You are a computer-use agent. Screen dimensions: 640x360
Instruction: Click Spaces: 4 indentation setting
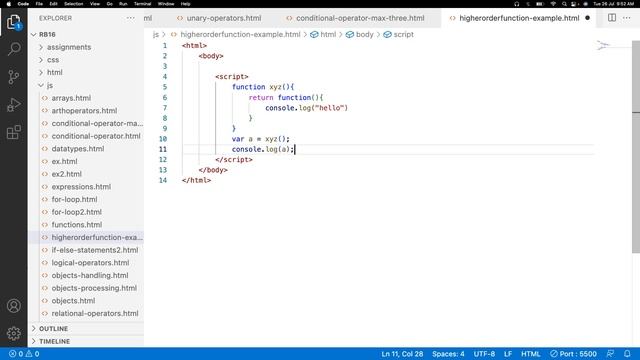448,354
